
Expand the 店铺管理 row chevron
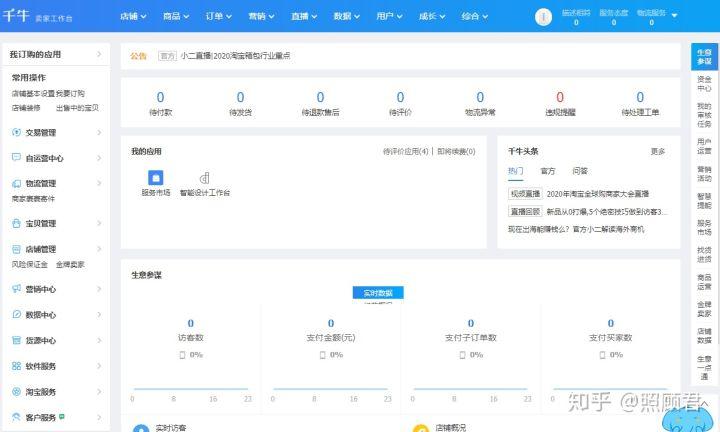coord(99,249)
